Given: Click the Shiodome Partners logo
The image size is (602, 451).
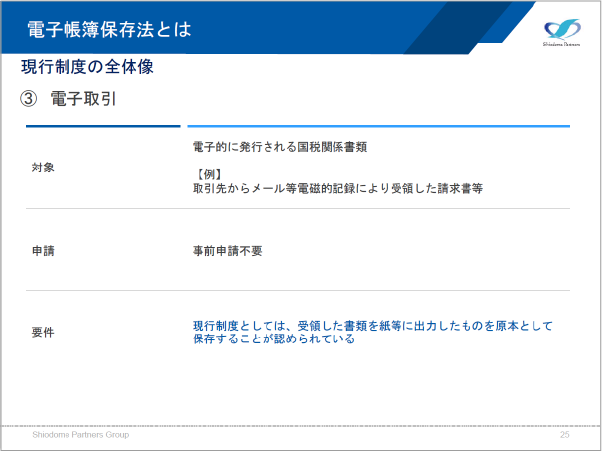Looking at the screenshot, I should point(562,33).
